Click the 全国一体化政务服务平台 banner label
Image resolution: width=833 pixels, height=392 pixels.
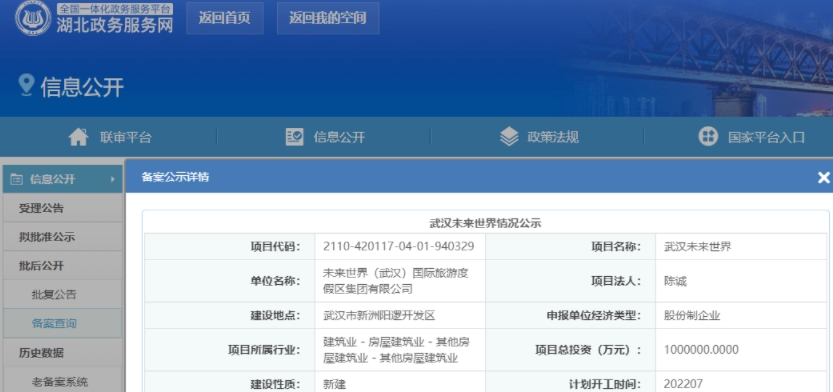pyautogui.click(x=115, y=8)
